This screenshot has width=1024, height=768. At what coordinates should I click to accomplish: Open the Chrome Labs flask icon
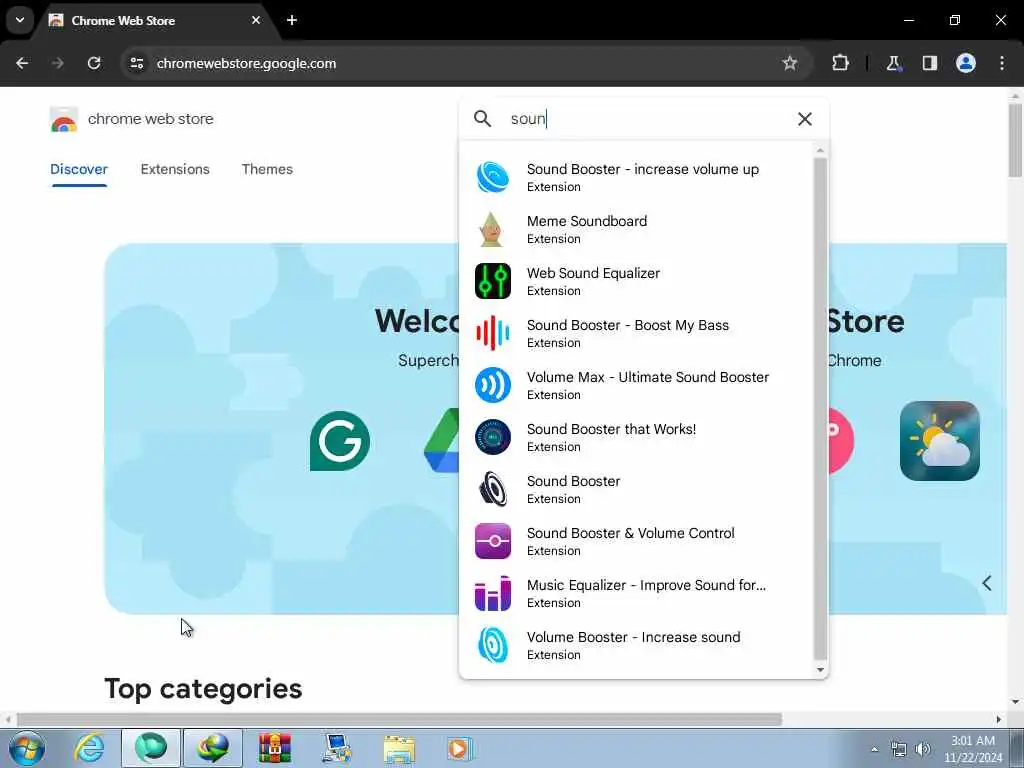pyautogui.click(x=893, y=63)
